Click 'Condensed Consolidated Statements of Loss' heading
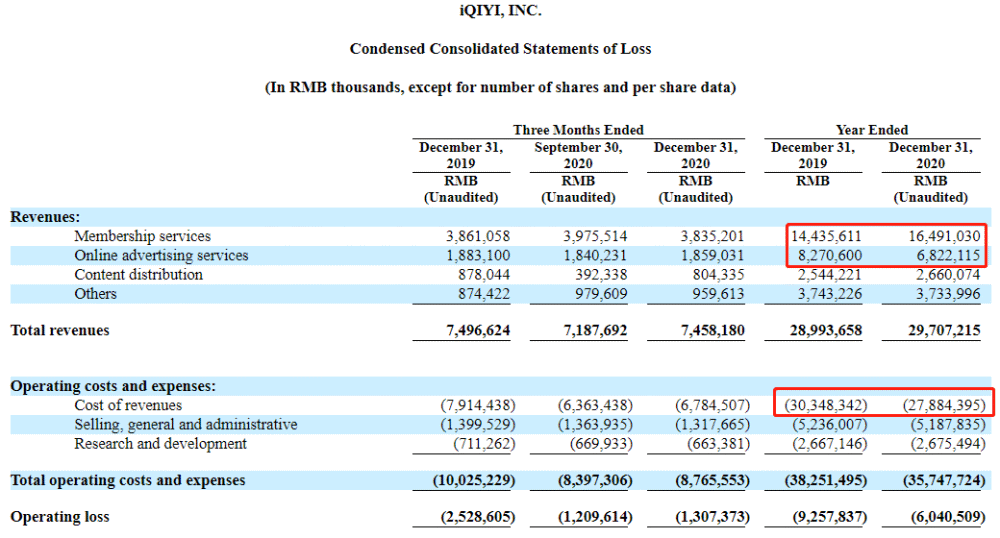This screenshot has width=1000, height=538. click(500, 49)
